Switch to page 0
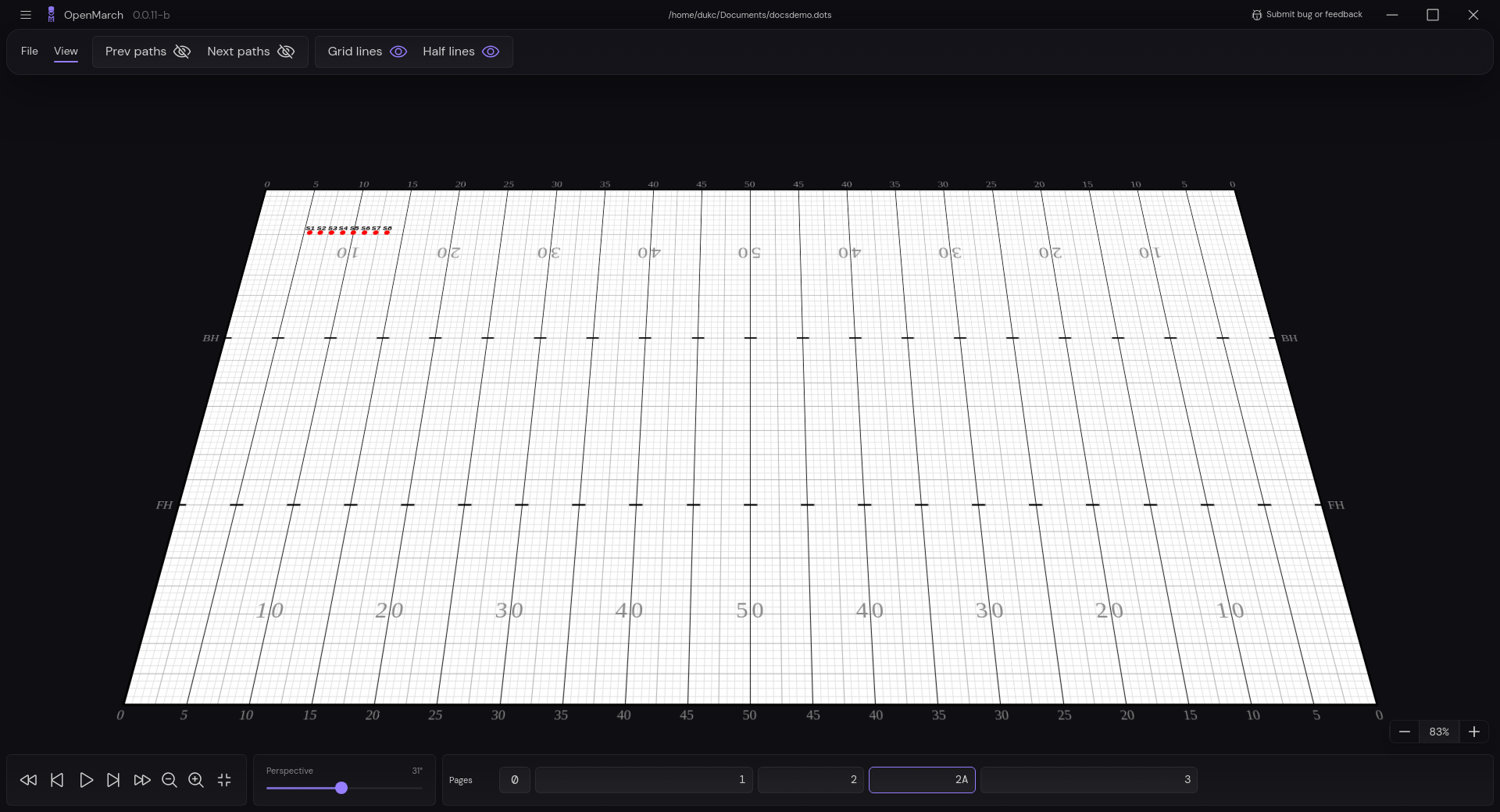The height and width of the screenshot is (812, 1500). coord(514,779)
